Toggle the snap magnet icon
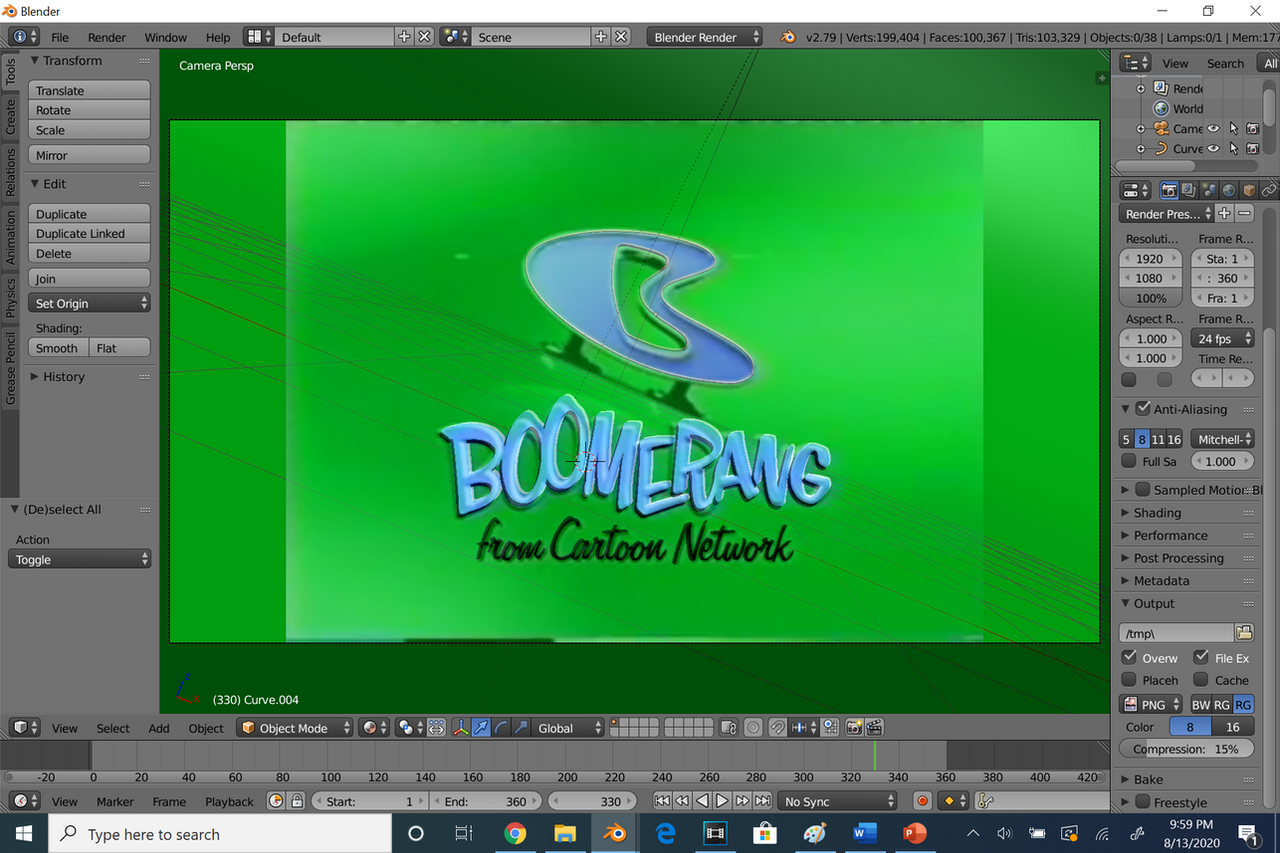 (777, 728)
